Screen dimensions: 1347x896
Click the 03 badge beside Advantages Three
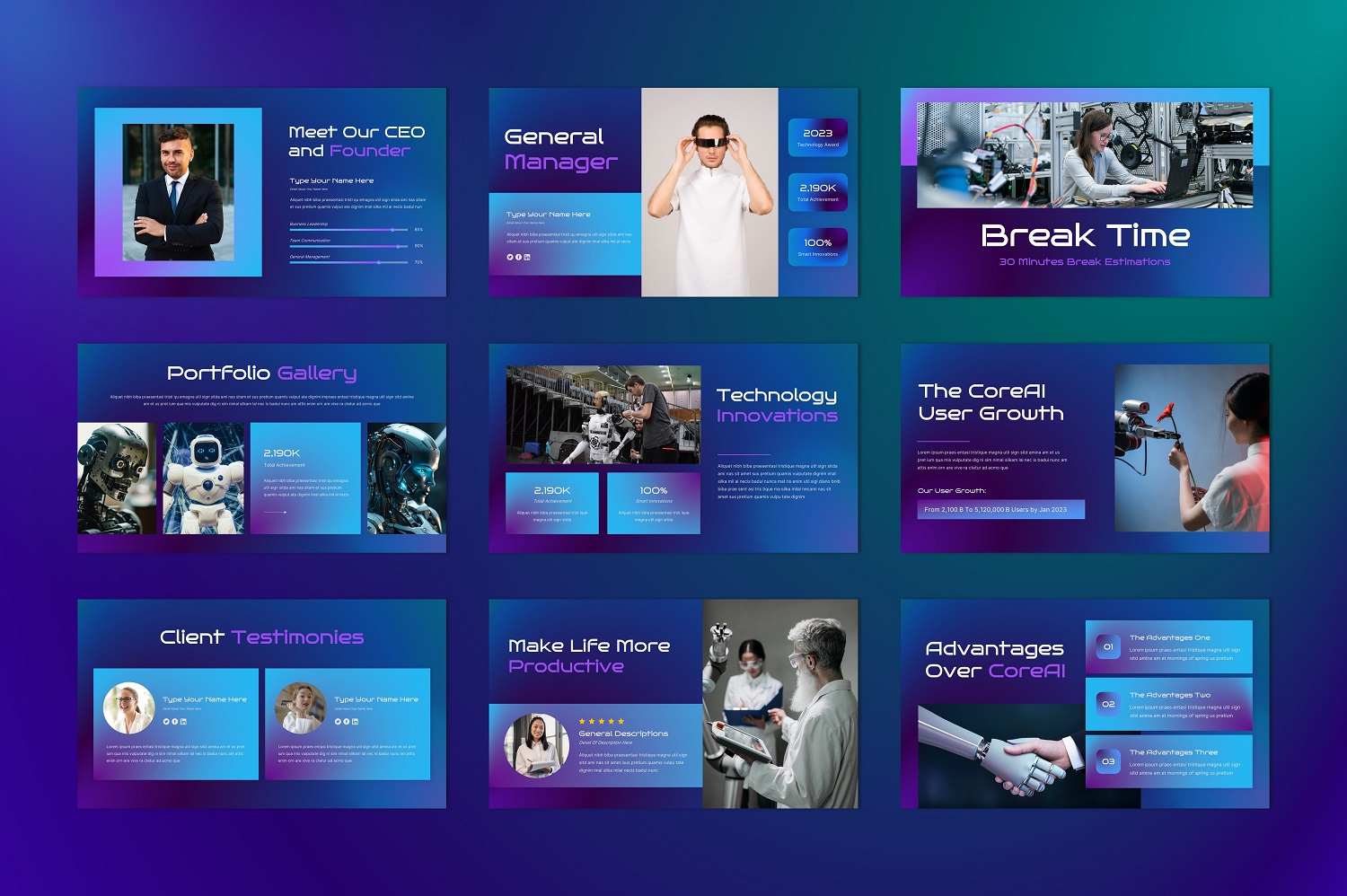point(1108,761)
